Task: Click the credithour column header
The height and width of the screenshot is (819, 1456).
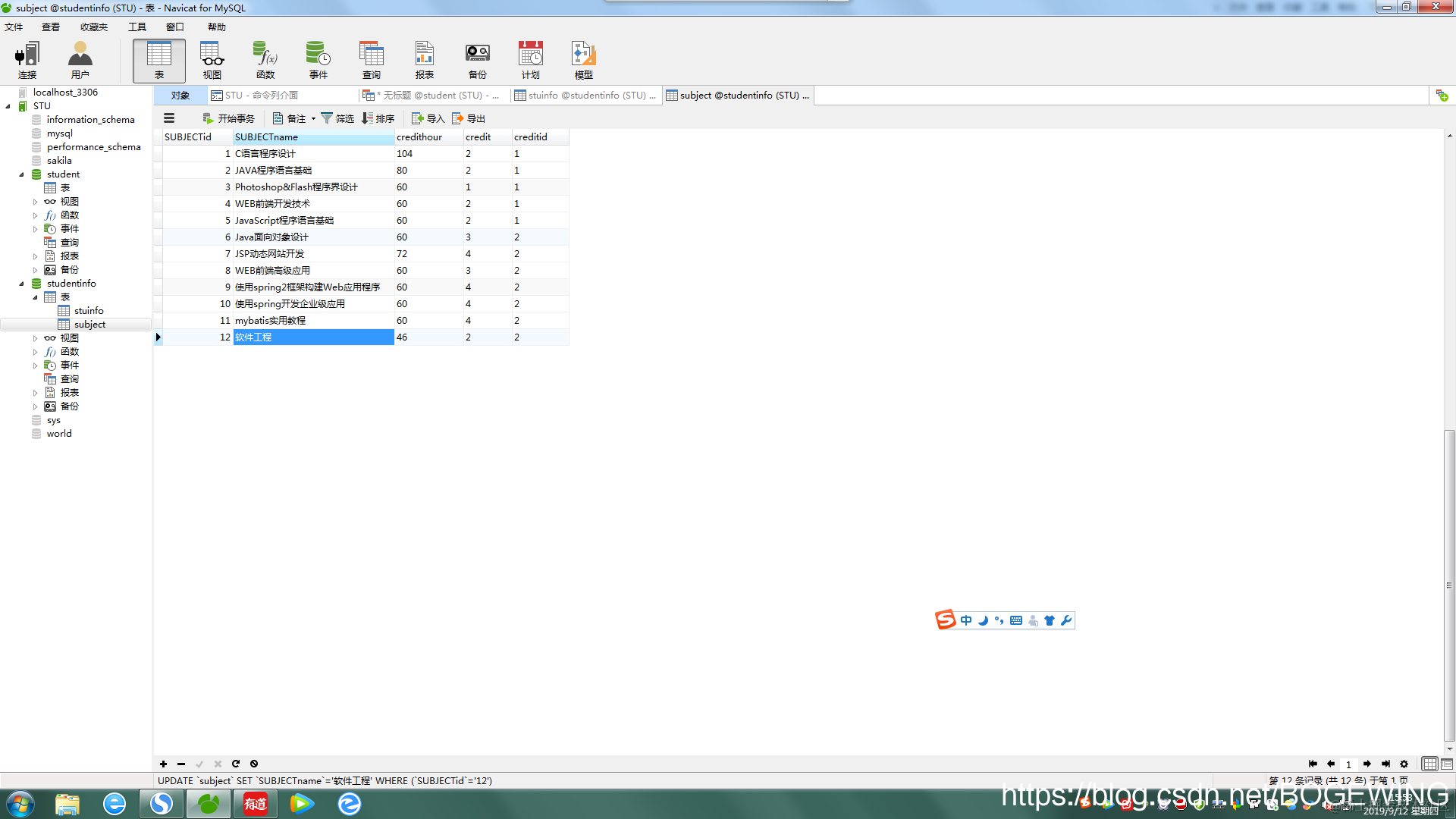Action: pyautogui.click(x=419, y=137)
